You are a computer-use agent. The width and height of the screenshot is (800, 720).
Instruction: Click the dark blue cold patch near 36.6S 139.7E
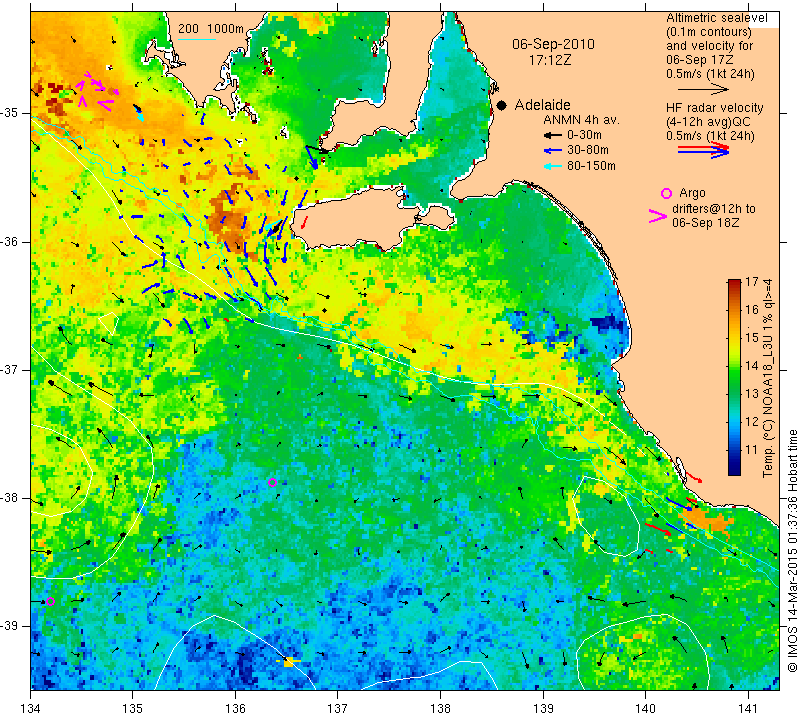click(608, 325)
